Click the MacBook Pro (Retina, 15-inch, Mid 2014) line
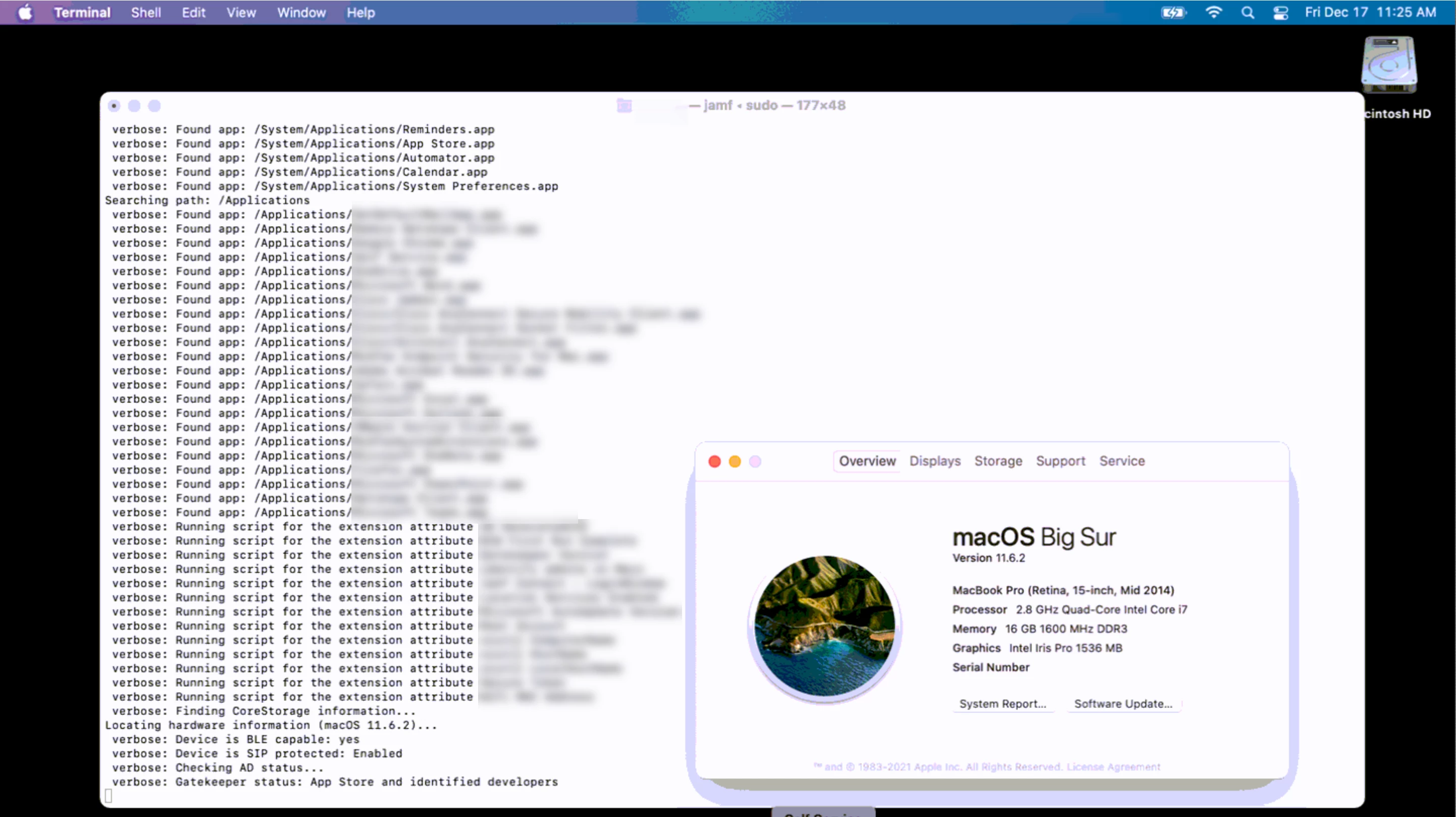The image size is (1456, 817). [x=1063, y=590]
